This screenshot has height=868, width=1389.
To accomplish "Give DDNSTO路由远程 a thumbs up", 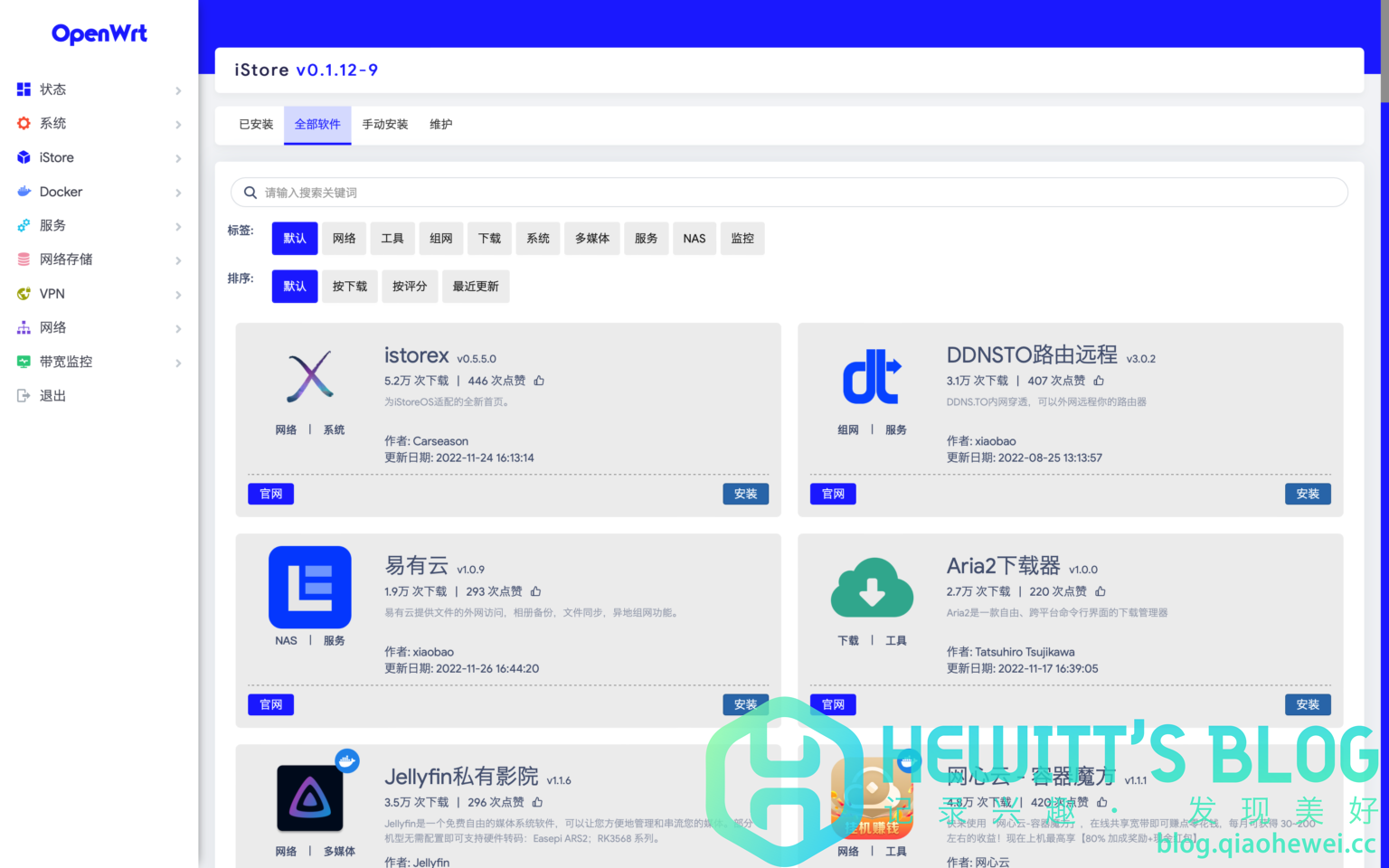I will pos(1099,380).
